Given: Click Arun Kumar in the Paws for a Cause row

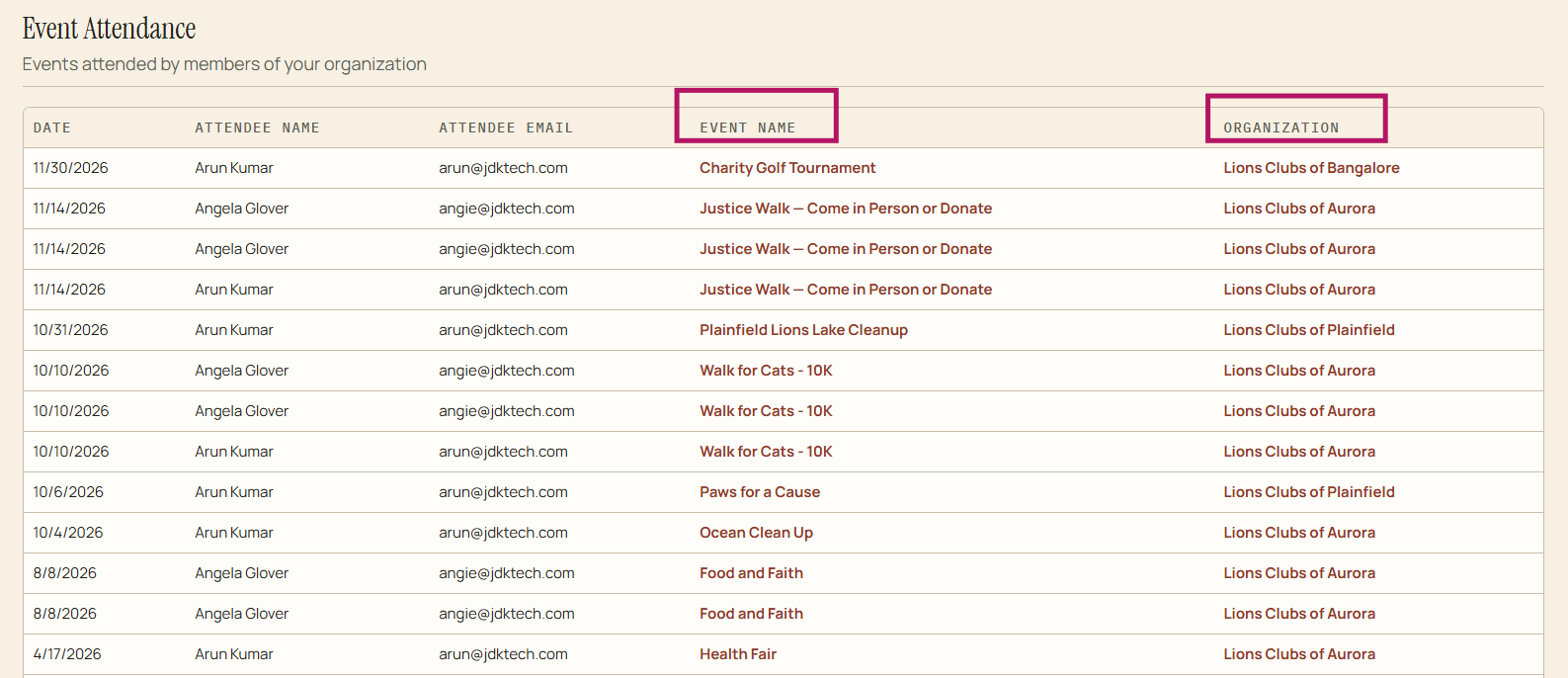Looking at the screenshot, I should pyautogui.click(x=234, y=492).
